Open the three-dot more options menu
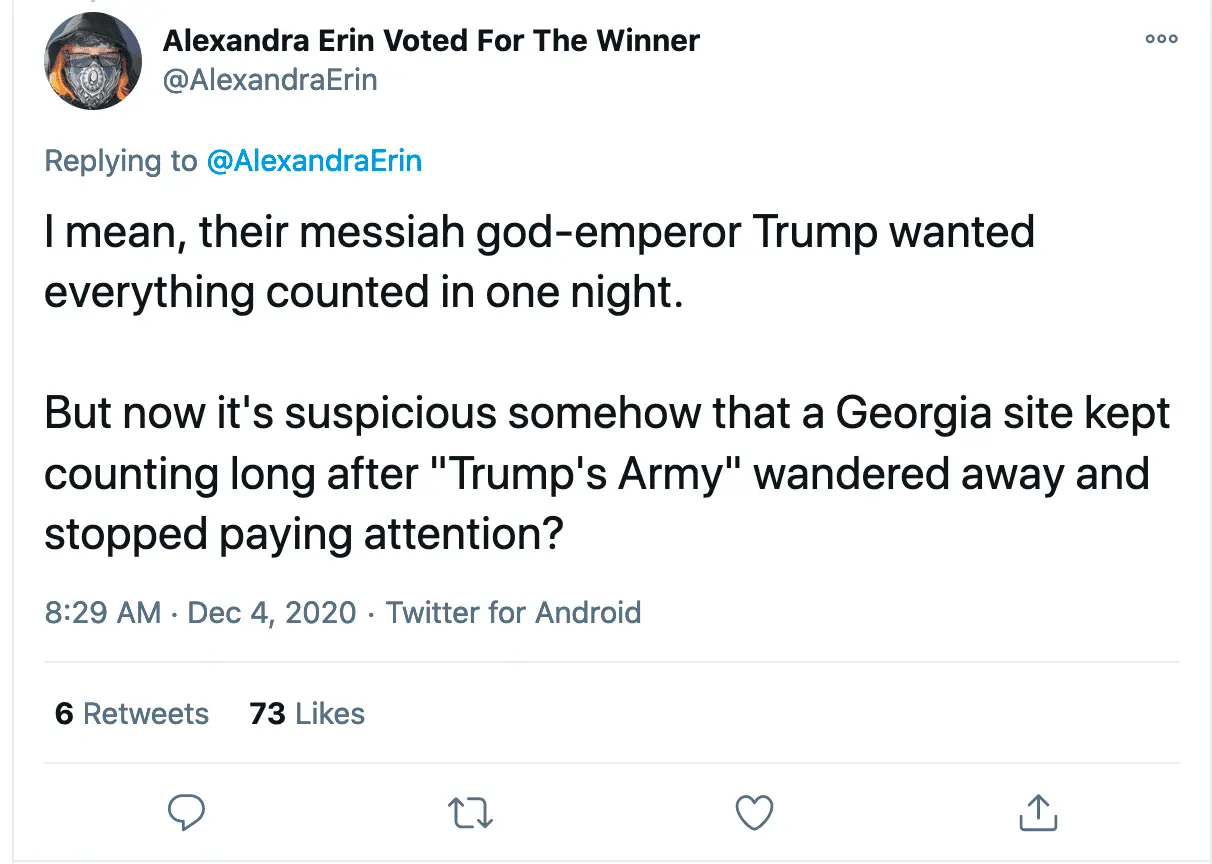This screenshot has width=1212, height=864. pyautogui.click(x=1162, y=39)
